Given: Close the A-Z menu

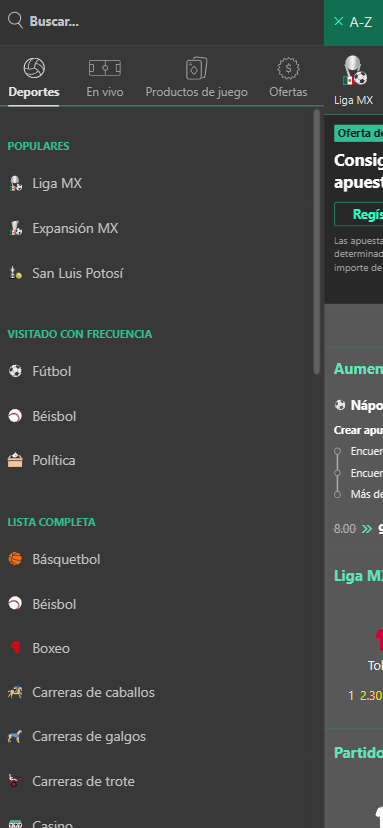Looking at the screenshot, I should [339, 21].
